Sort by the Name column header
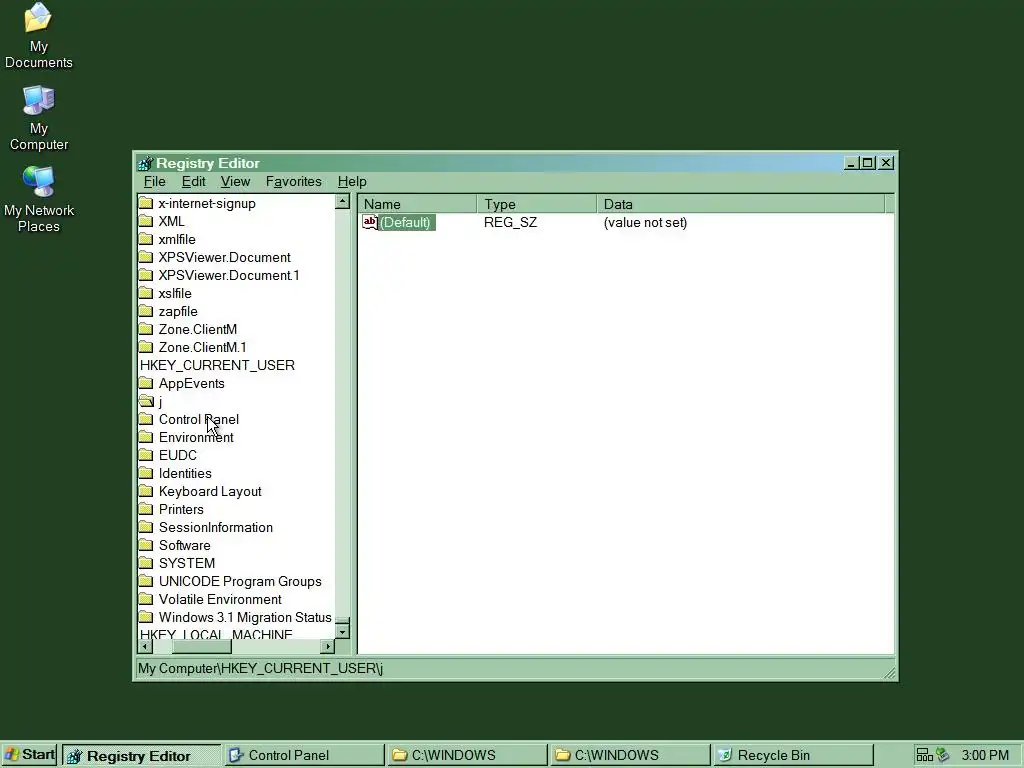Screen dimensions: 1024x768 (x=417, y=204)
